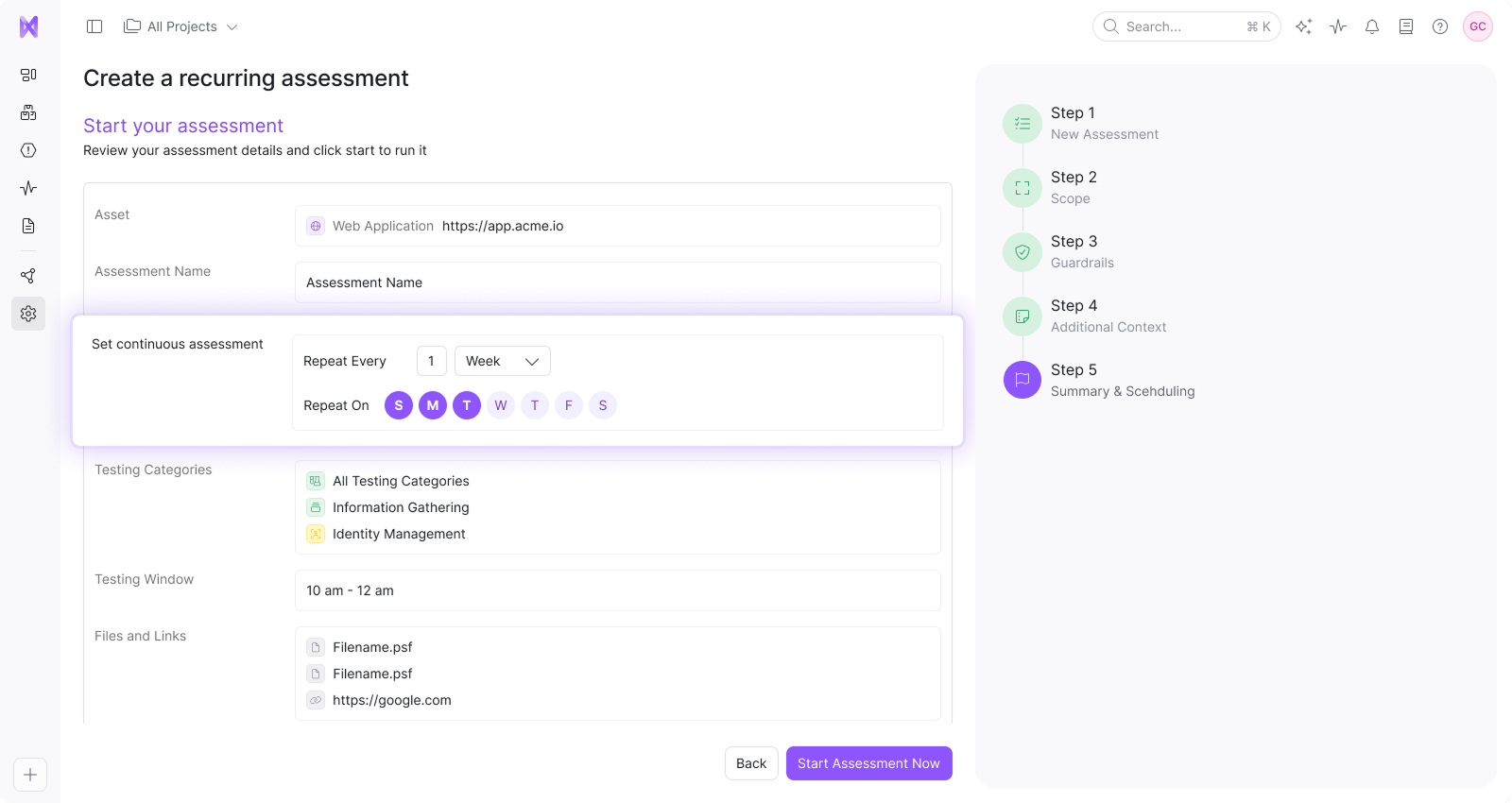Open settings gear in left sidebar

[x=28, y=314]
